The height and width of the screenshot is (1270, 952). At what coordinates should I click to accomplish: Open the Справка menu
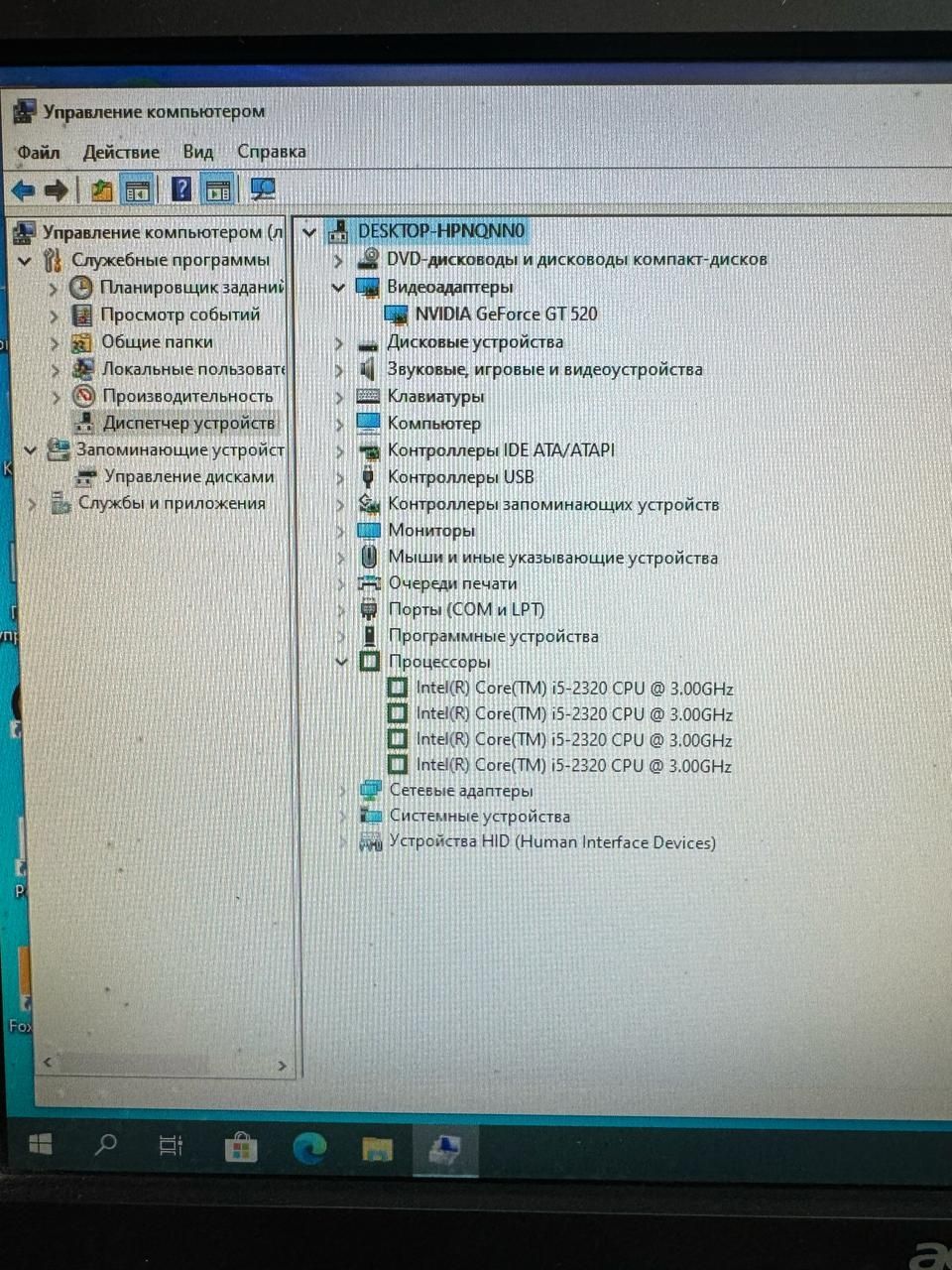point(271,152)
